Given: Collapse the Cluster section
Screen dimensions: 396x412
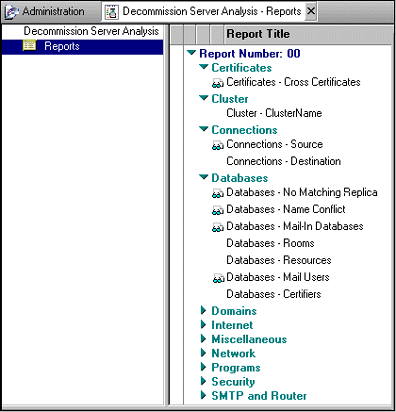Looking at the screenshot, I should click(x=204, y=98).
